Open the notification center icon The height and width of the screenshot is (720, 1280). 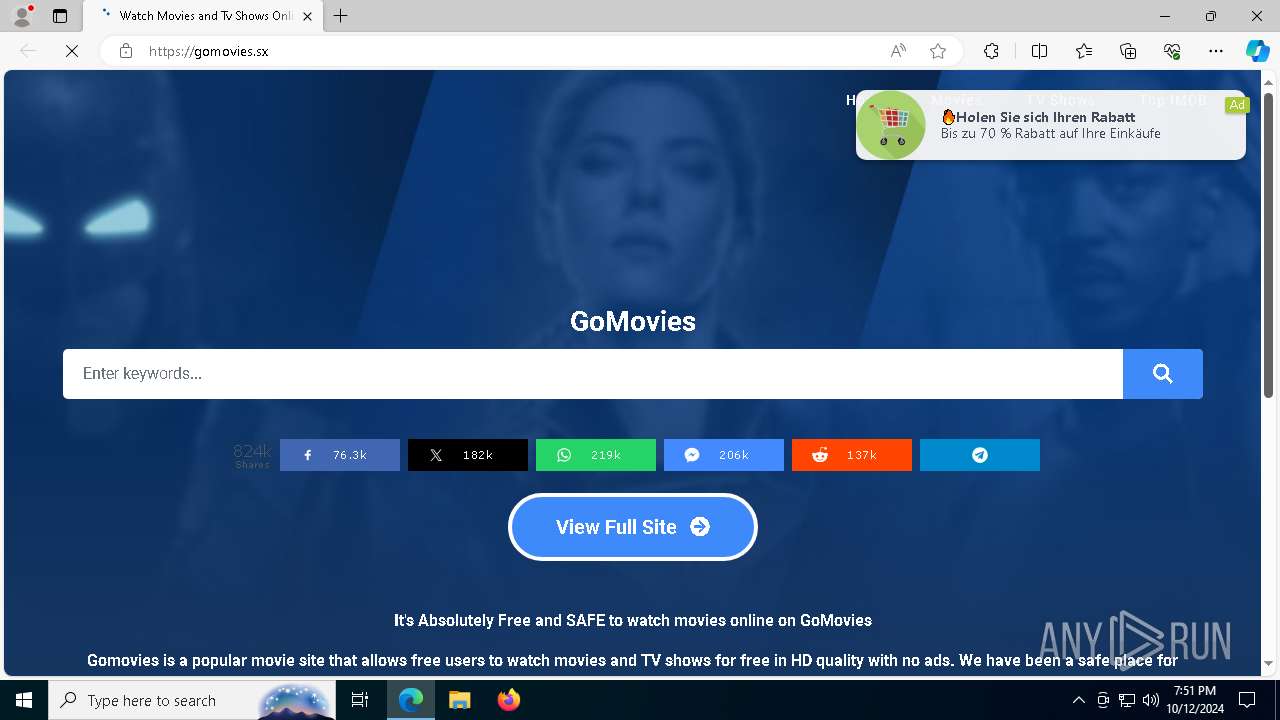(x=1247, y=700)
